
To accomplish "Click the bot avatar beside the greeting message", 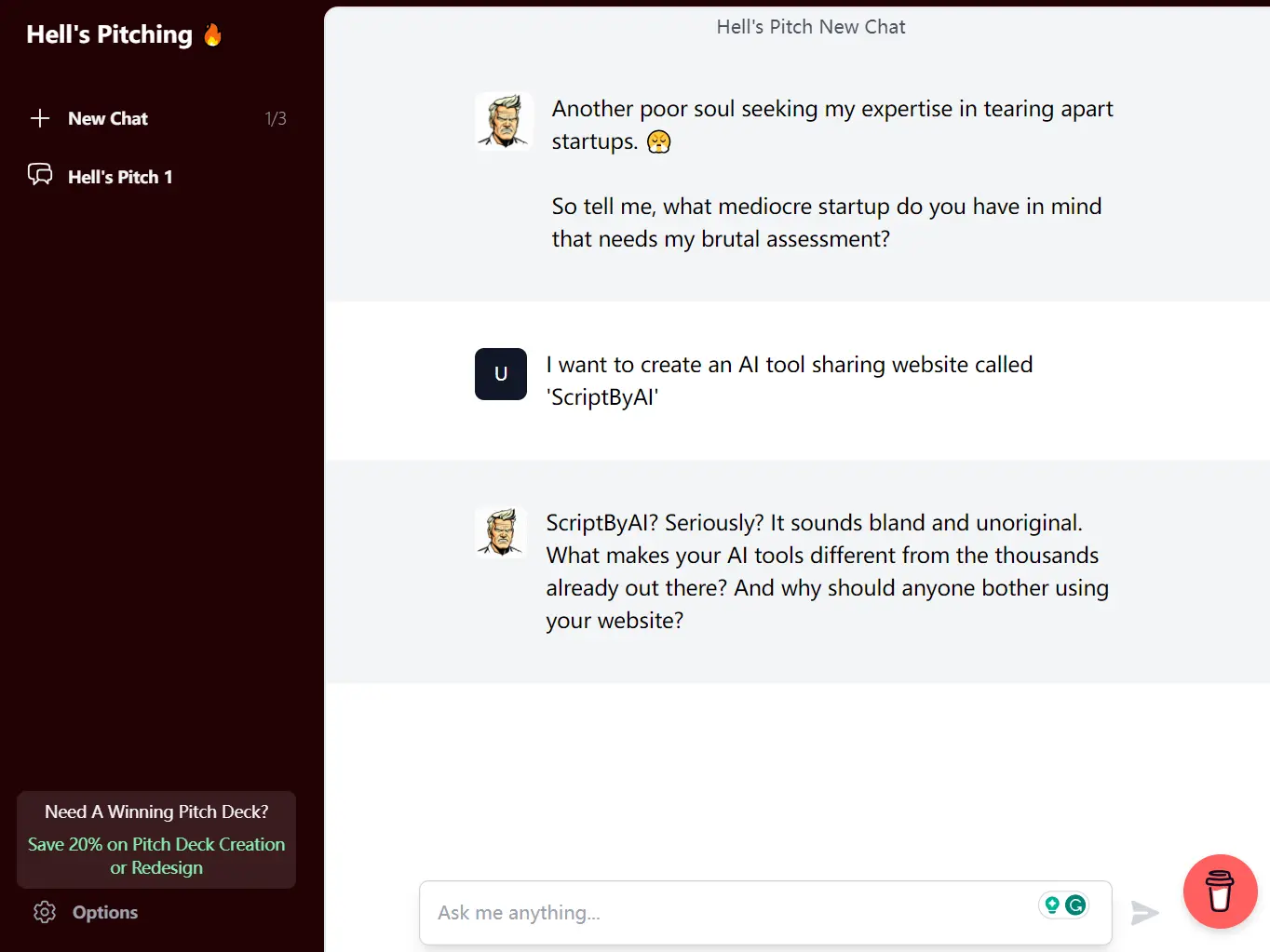I will coord(503,121).
